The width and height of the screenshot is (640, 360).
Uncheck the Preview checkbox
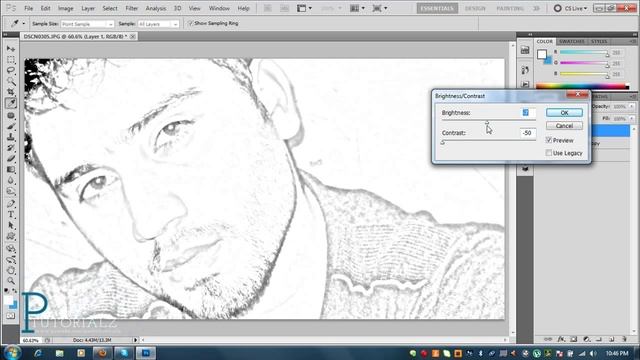coord(549,140)
